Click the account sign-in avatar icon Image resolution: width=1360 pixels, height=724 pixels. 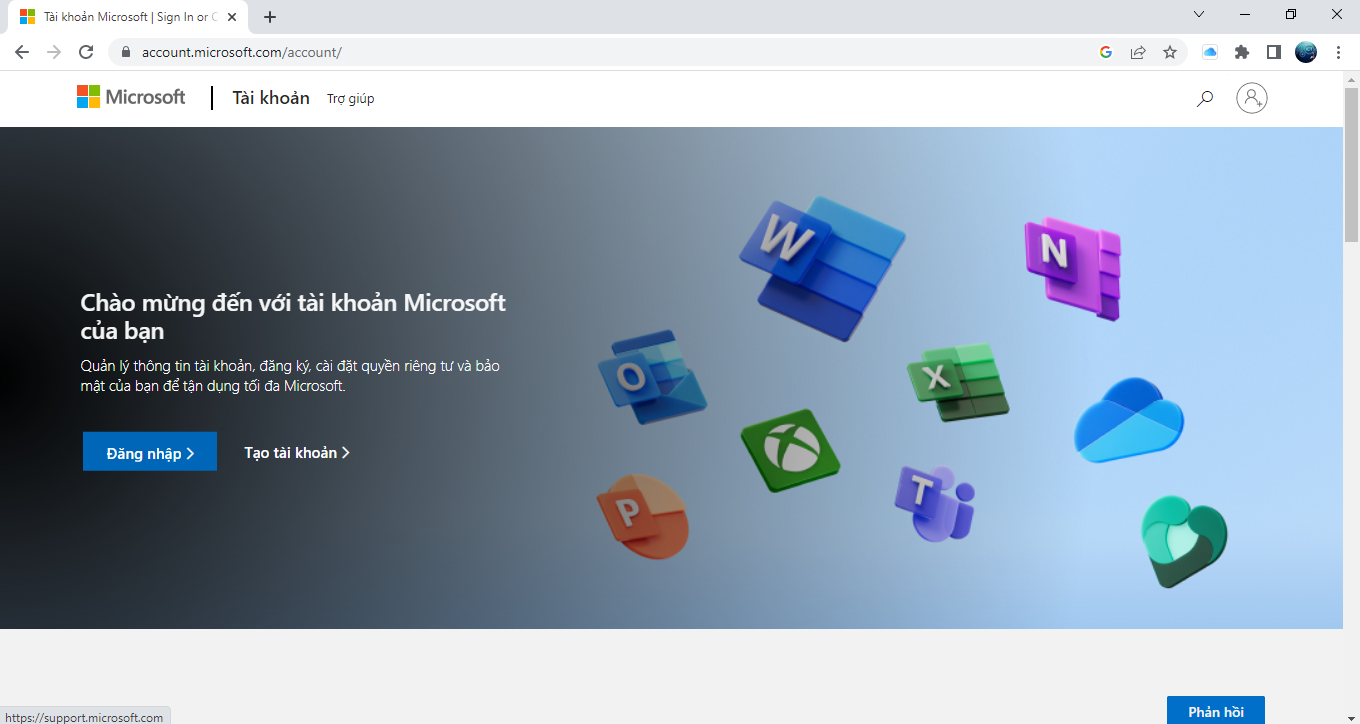point(1251,98)
